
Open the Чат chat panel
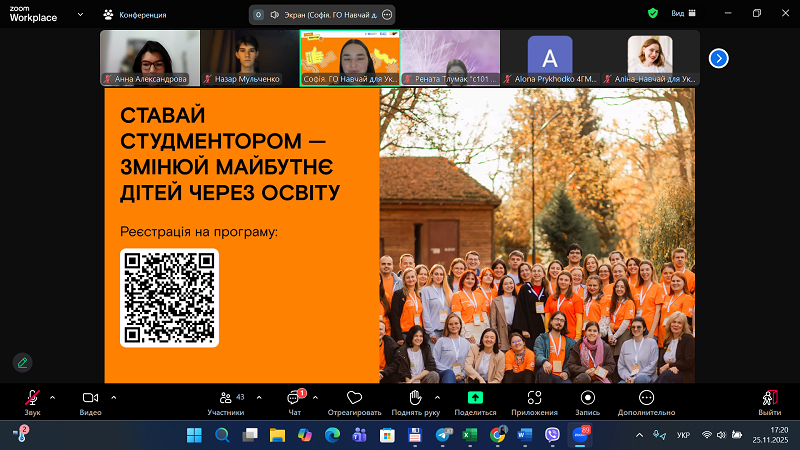tap(295, 397)
